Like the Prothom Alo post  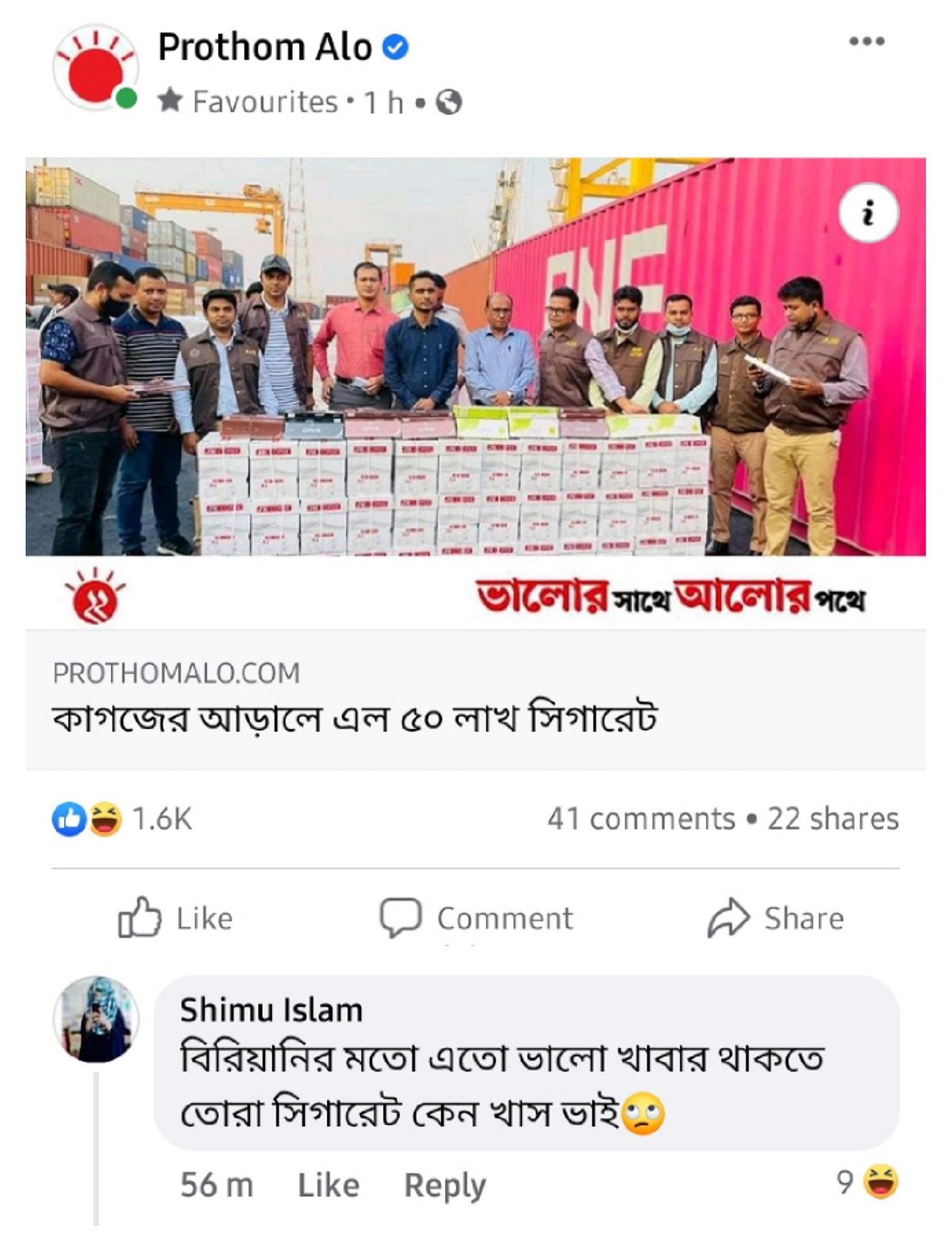(175, 918)
